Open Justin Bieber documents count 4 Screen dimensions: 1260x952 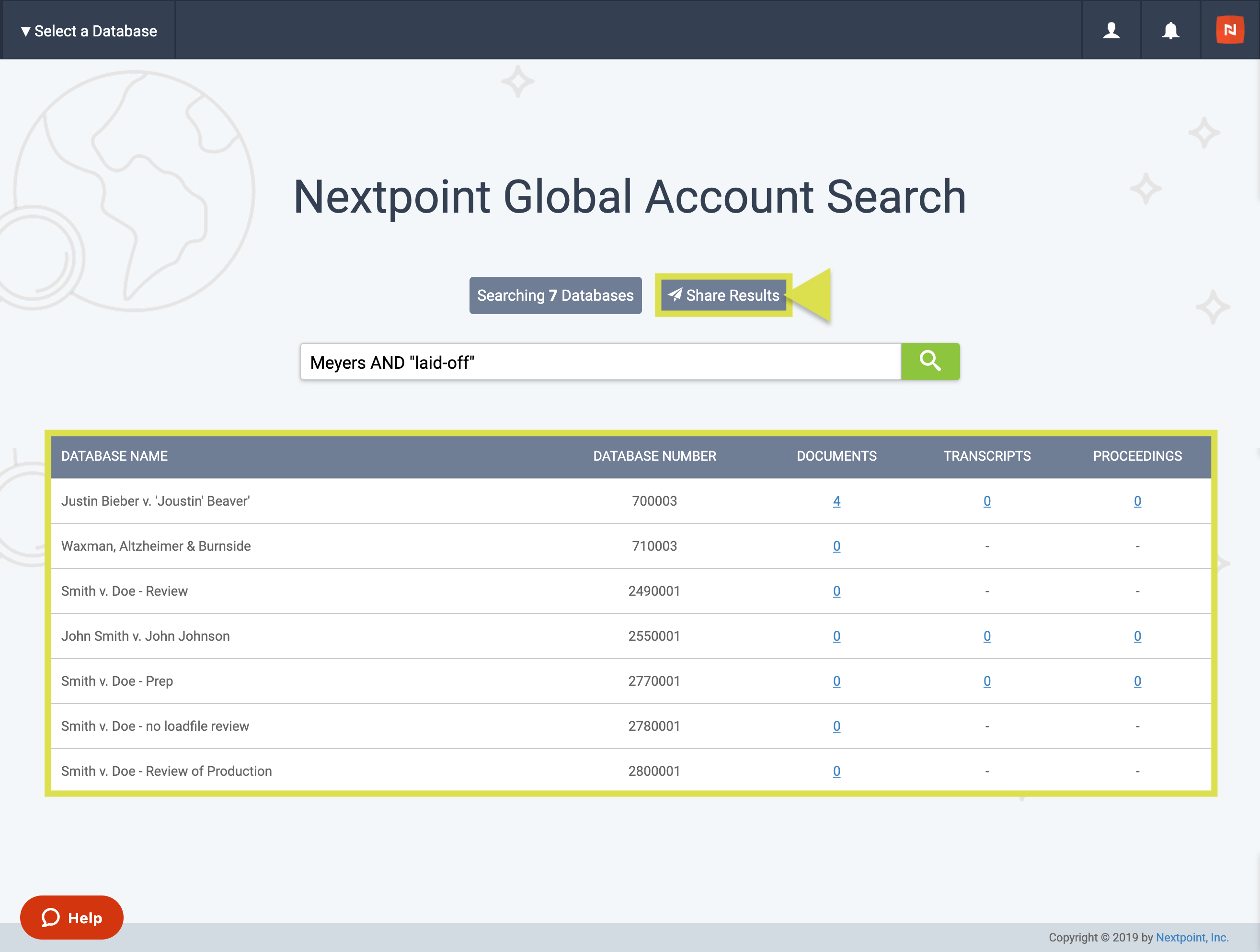(x=836, y=501)
